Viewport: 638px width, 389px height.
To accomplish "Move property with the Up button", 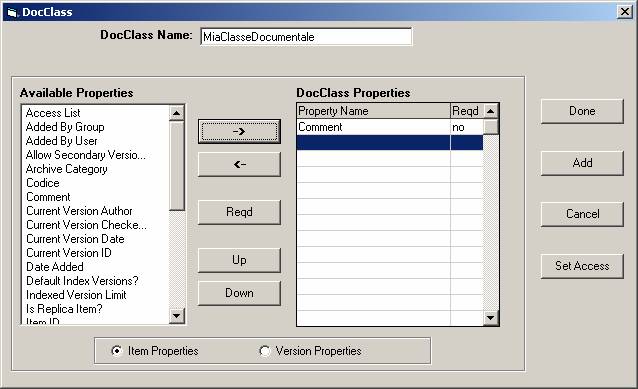I will 239,260.
